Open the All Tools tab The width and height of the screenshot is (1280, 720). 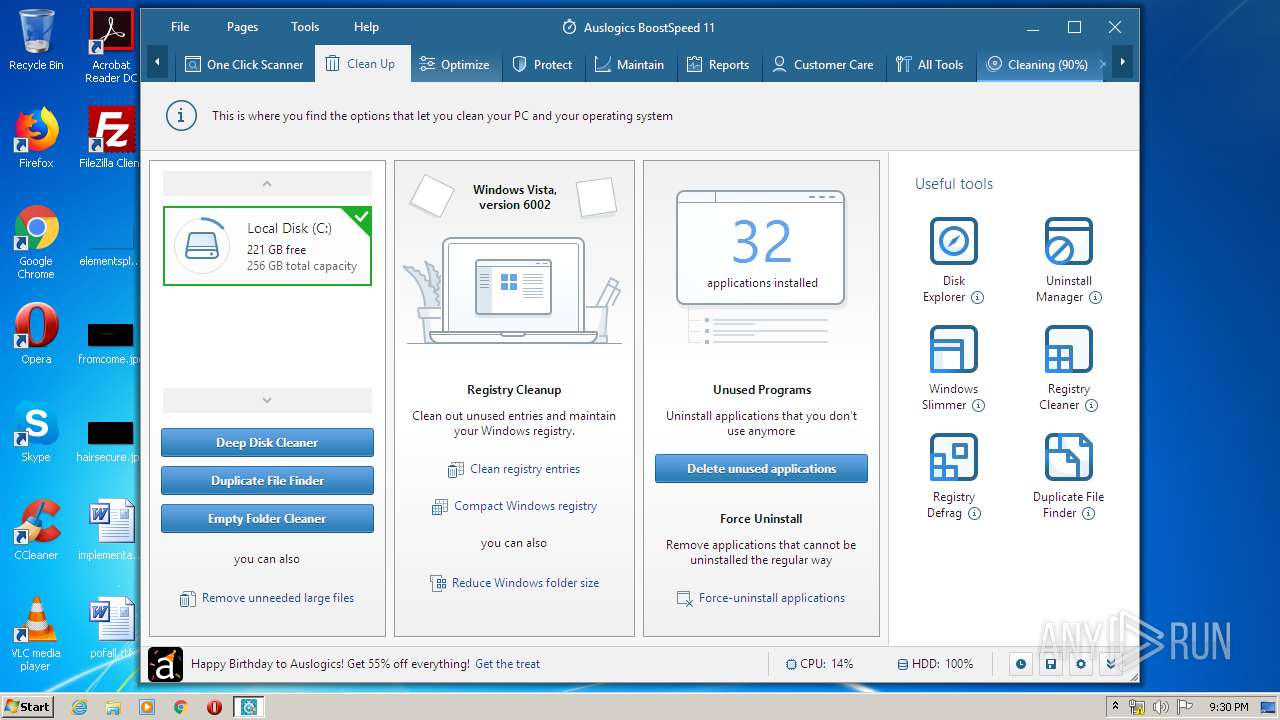tap(930, 64)
